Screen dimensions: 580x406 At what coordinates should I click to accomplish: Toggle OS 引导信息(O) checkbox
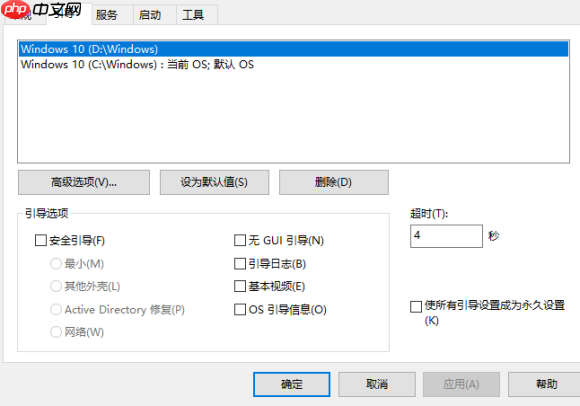[x=240, y=309]
